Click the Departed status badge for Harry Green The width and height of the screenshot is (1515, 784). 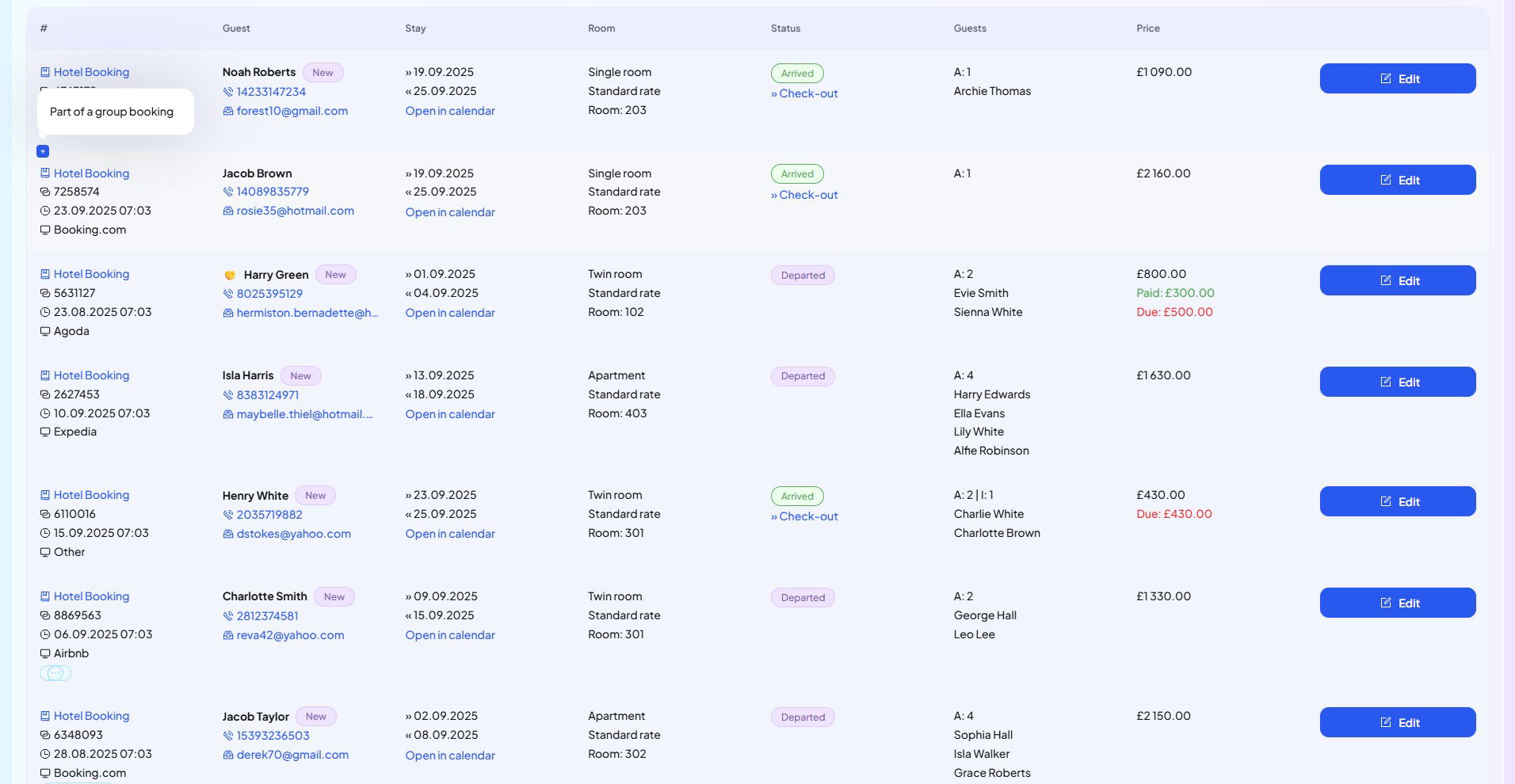click(803, 276)
